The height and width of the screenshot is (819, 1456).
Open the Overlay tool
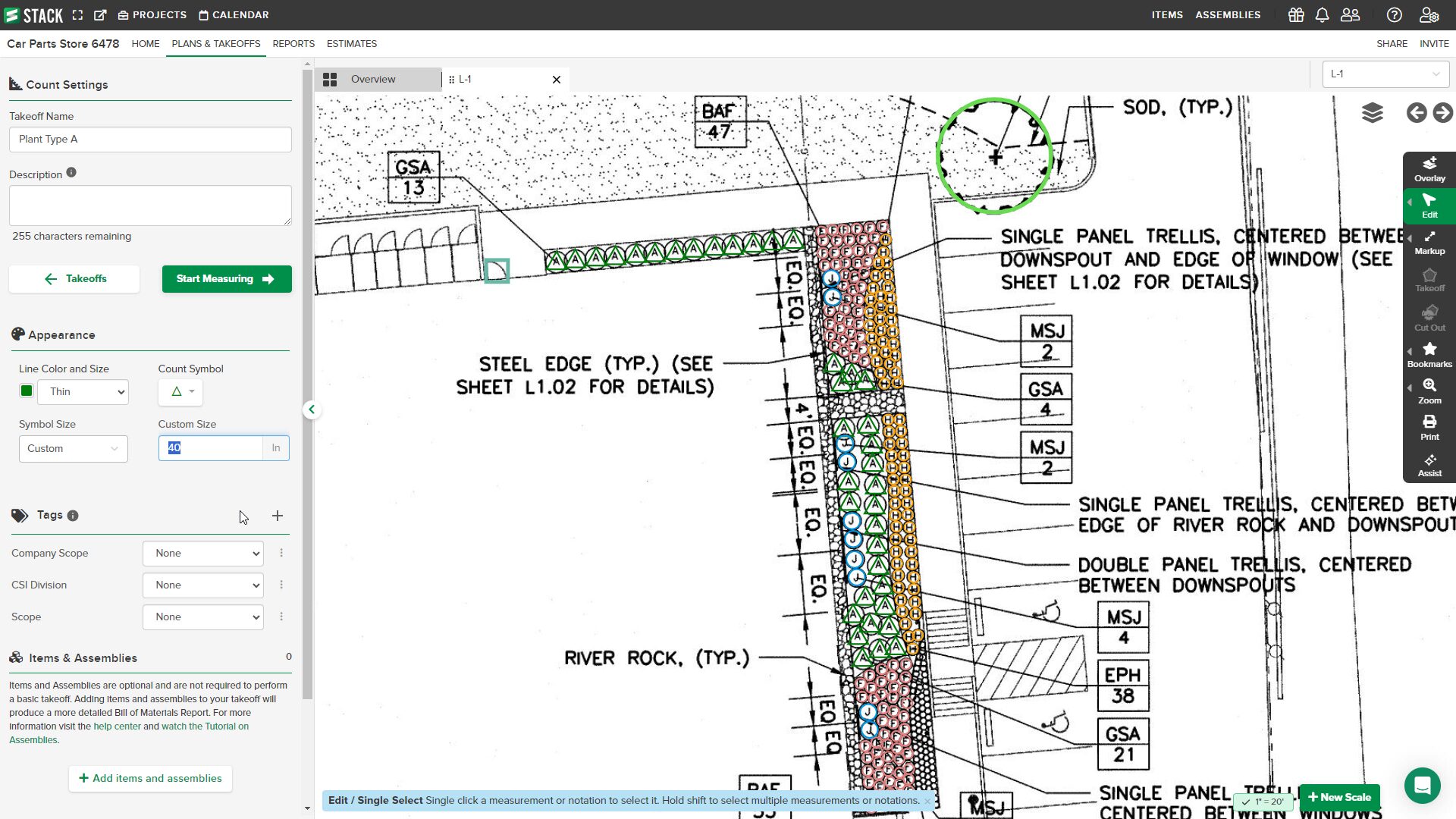tap(1429, 169)
